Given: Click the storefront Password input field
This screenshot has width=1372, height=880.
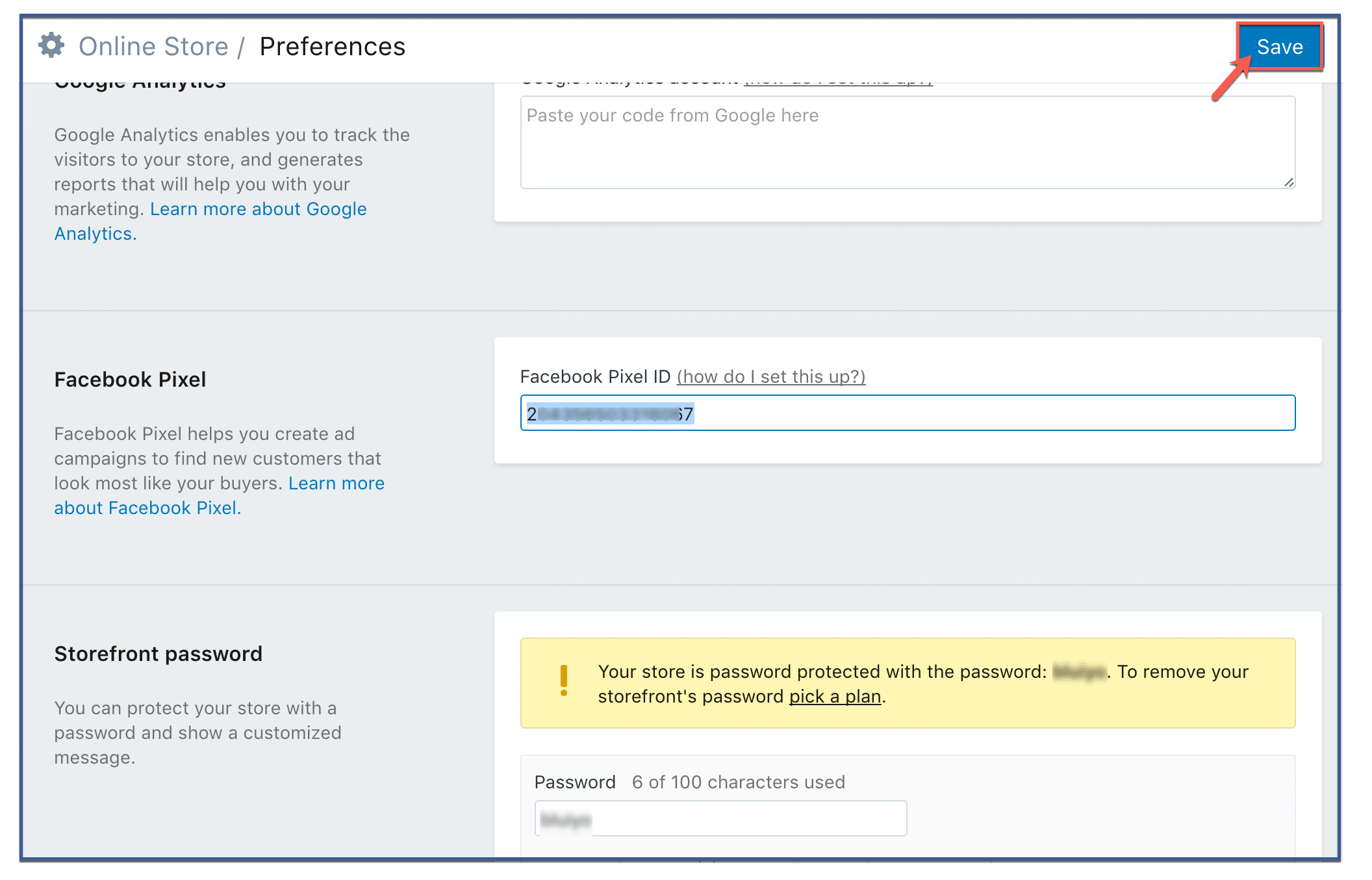Looking at the screenshot, I should pyautogui.click(x=720, y=818).
